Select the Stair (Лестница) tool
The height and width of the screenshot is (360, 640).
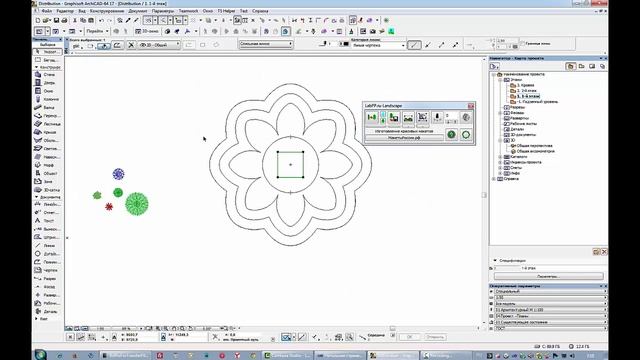tap(47, 124)
